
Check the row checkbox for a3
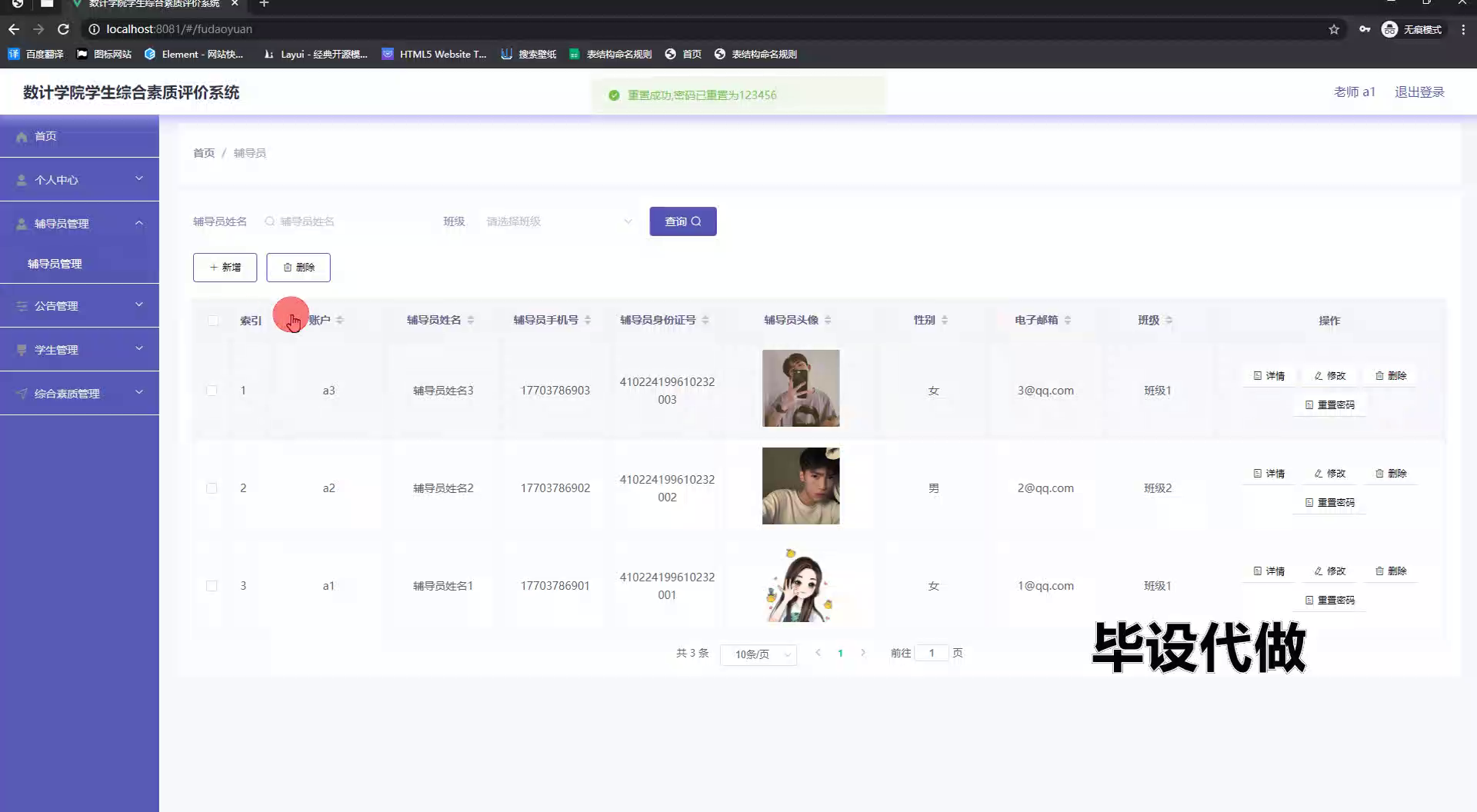click(x=212, y=391)
